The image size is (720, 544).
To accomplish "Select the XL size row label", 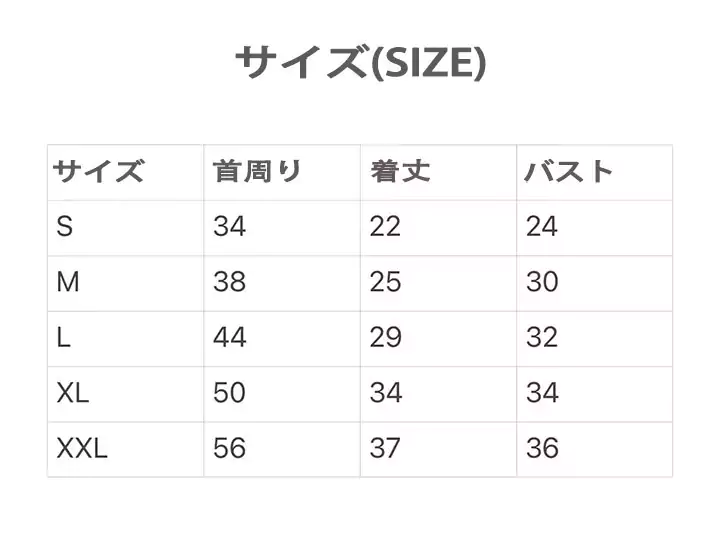I will (x=73, y=393).
